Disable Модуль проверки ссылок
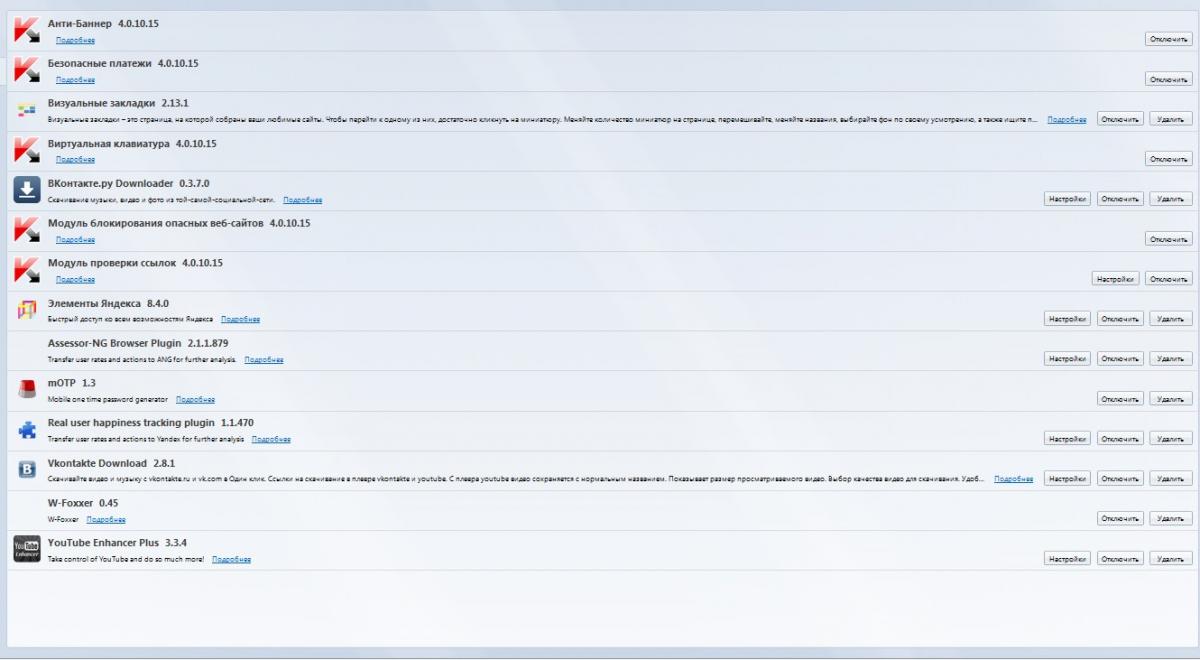The width and height of the screenshot is (1200, 660). (x=1168, y=279)
